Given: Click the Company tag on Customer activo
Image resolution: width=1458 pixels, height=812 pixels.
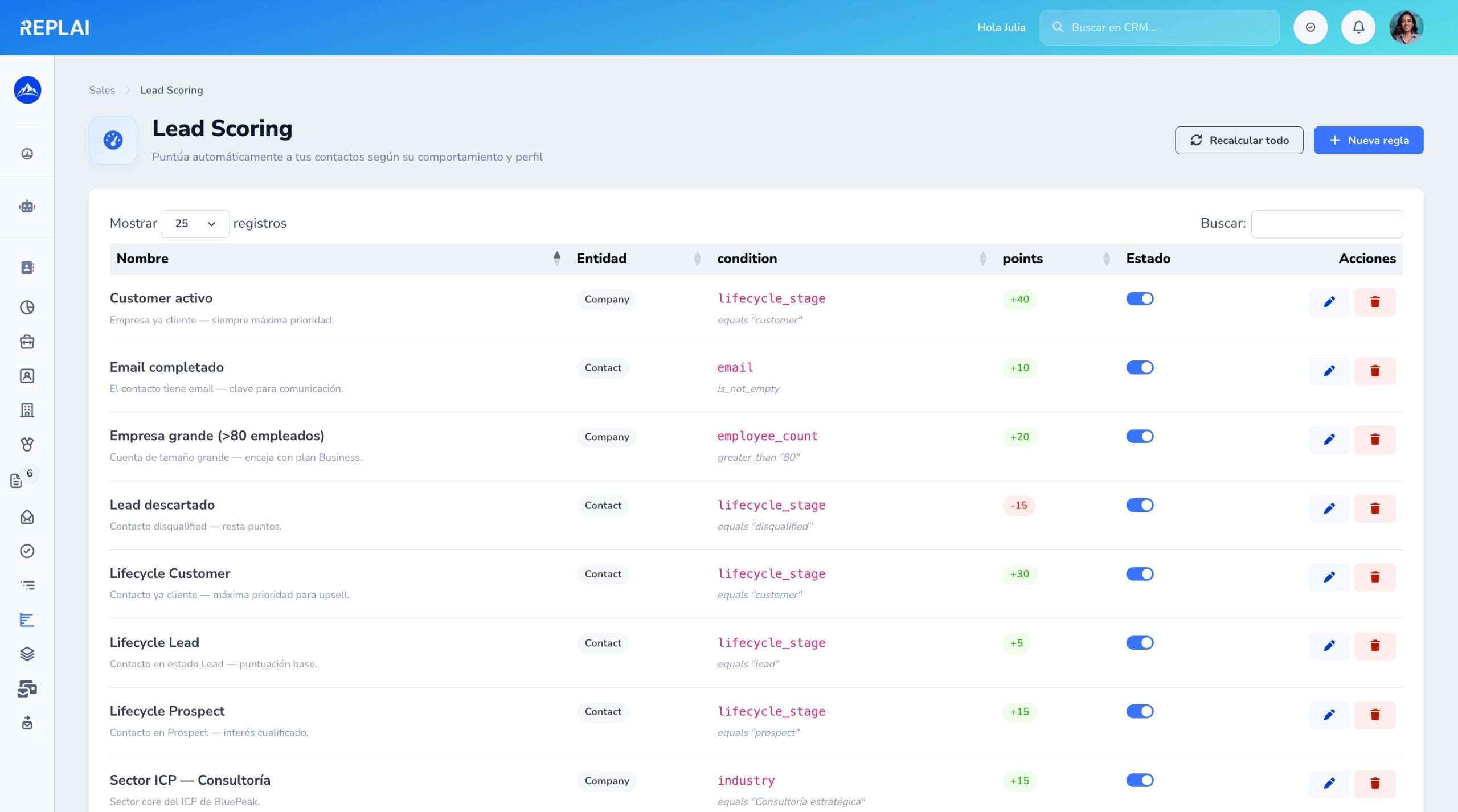Looking at the screenshot, I should 607,299.
